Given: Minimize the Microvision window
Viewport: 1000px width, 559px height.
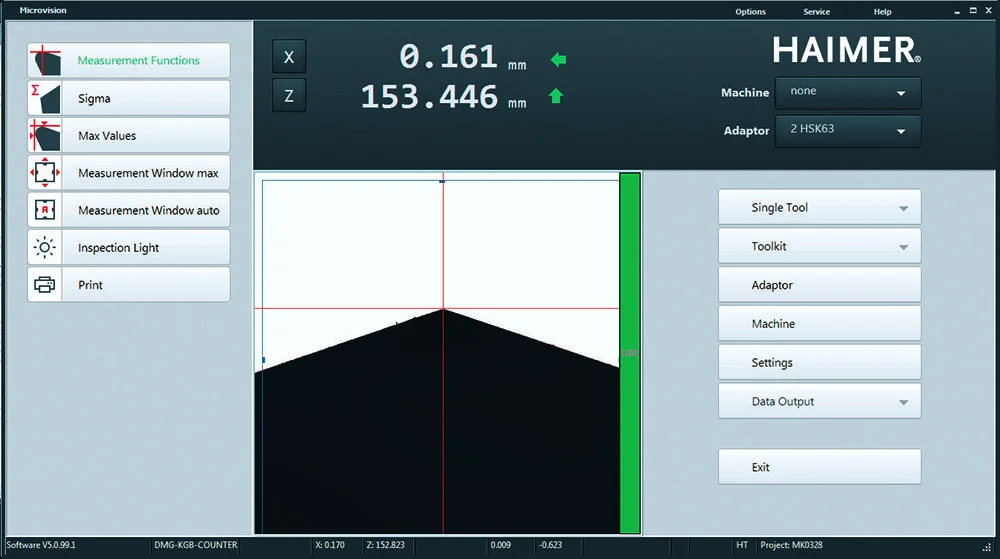Looking at the screenshot, I should (x=957, y=12).
